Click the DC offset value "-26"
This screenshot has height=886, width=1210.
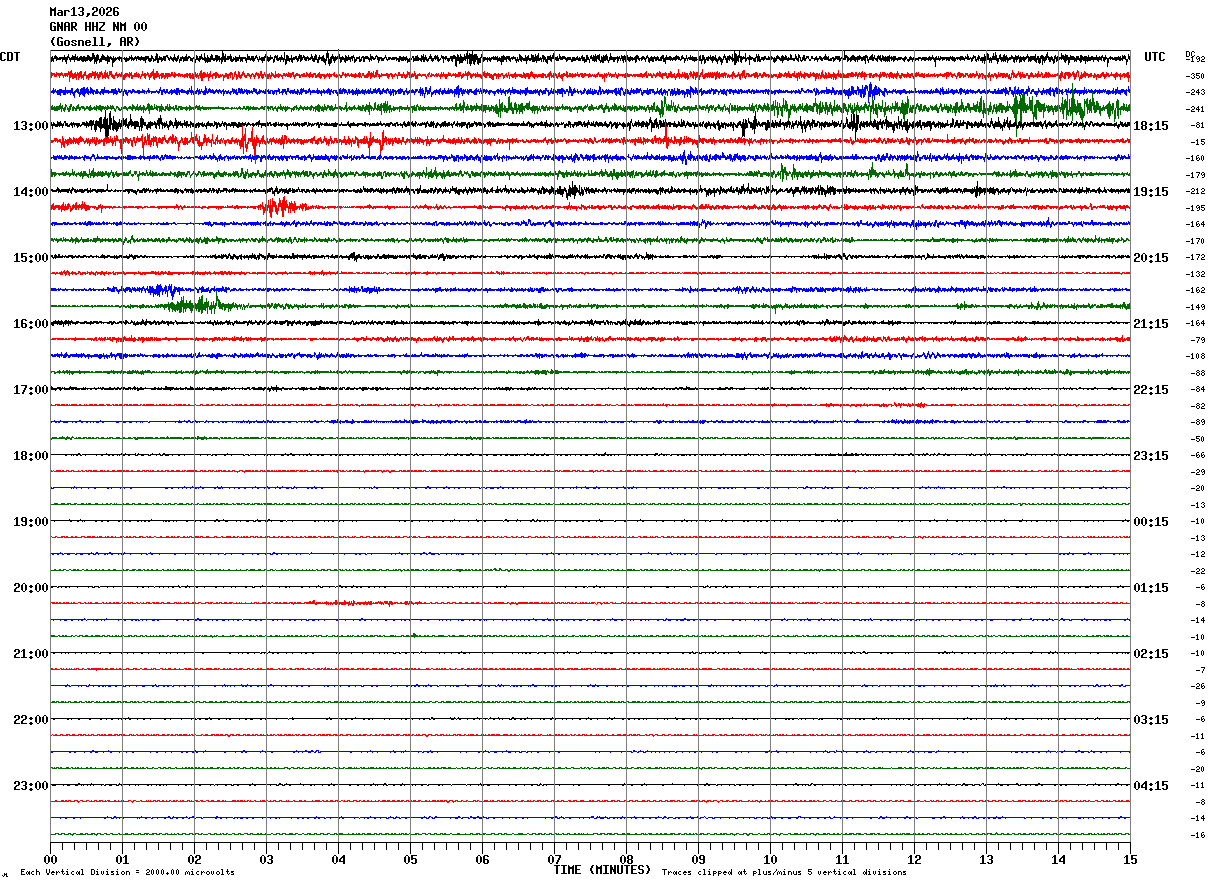point(1197,687)
